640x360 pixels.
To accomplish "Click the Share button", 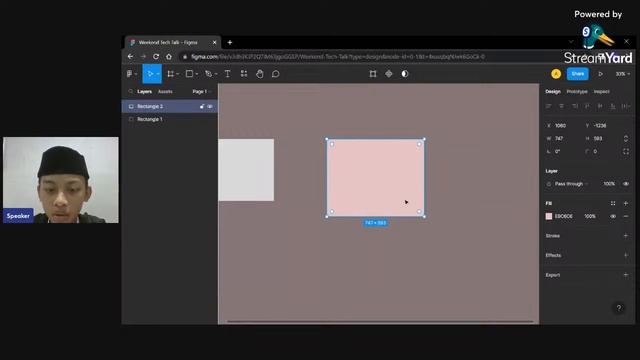I will (578, 74).
